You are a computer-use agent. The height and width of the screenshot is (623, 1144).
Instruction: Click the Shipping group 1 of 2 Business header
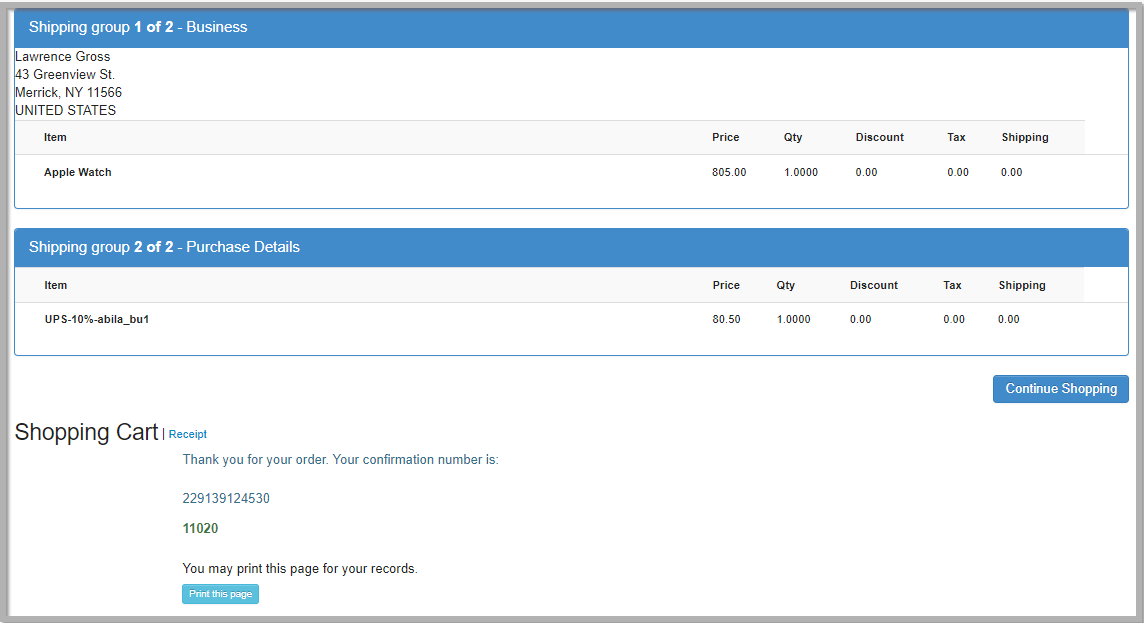(137, 27)
